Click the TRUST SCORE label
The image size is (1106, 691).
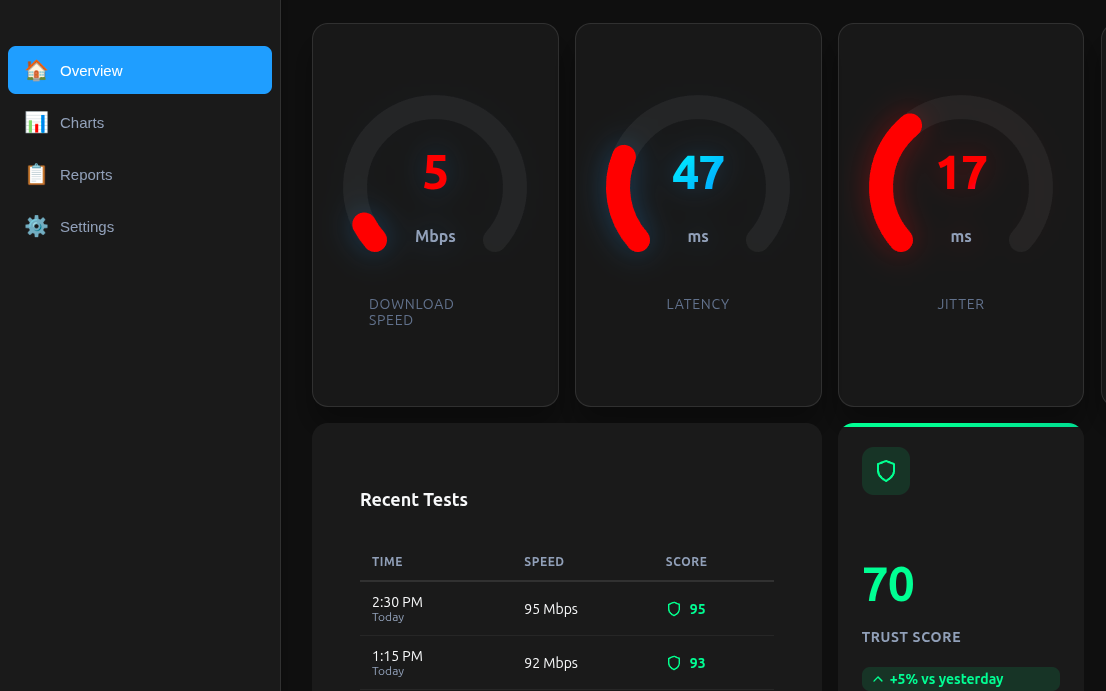click(x=911, y=637)
